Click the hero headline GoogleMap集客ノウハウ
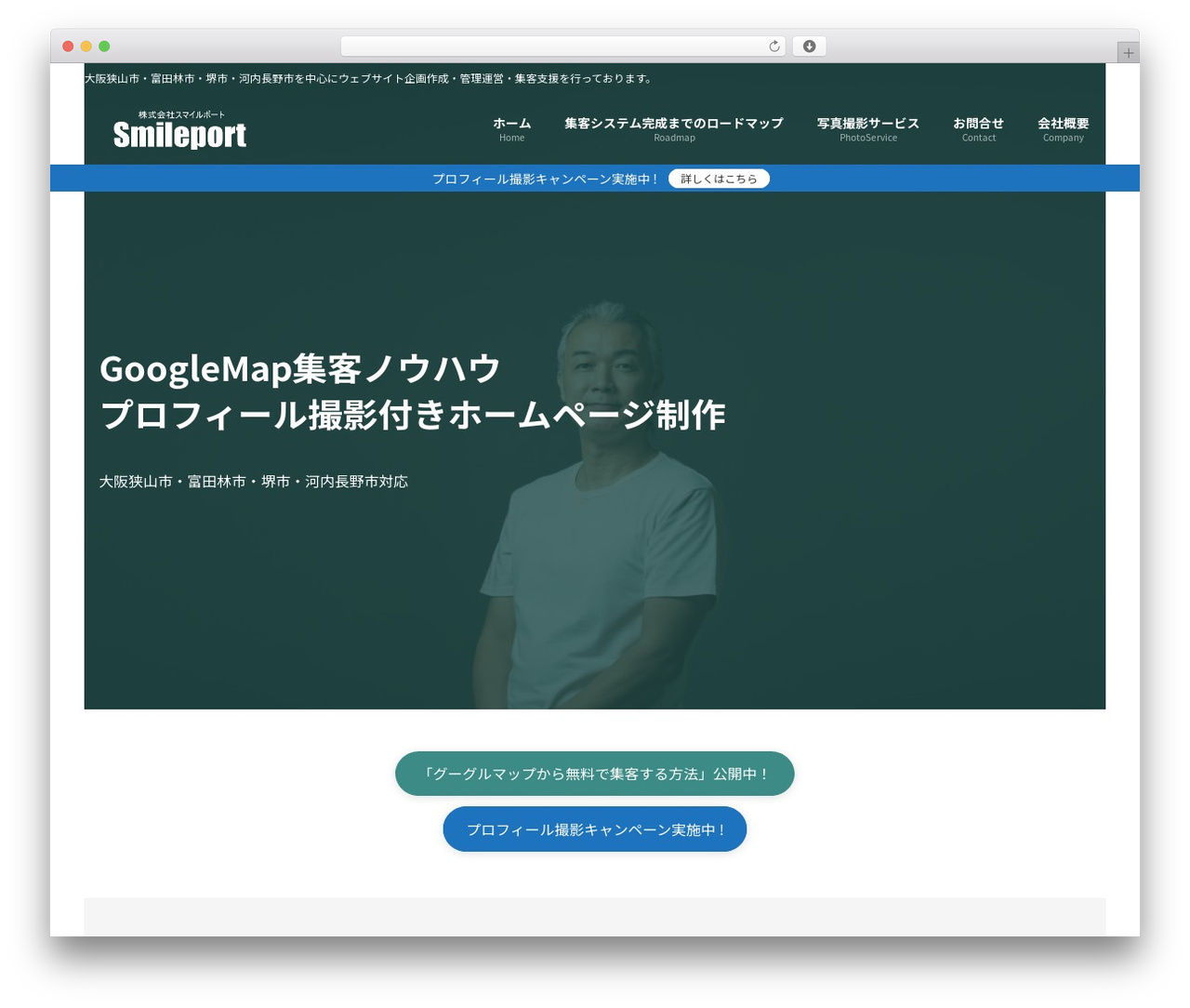Image resolution: width=1190 pixels, height=1008 pixels. [x=300, y=369]
